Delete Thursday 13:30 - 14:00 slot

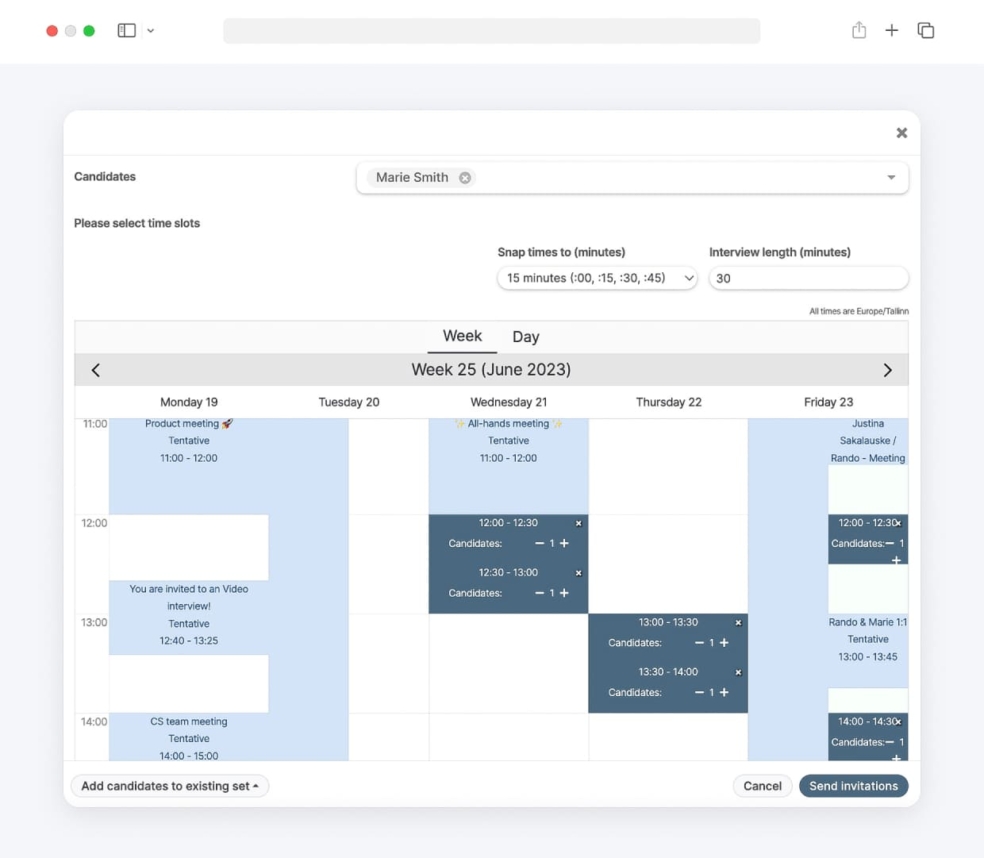pos(739,672)
